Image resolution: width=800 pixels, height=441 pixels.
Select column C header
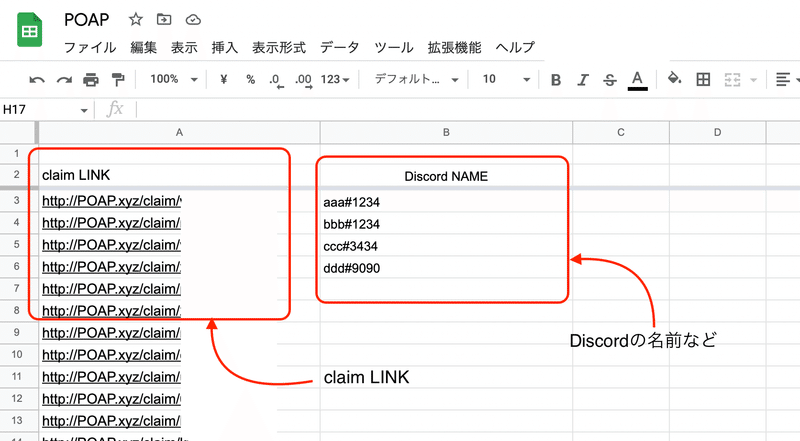click(621, 133)
